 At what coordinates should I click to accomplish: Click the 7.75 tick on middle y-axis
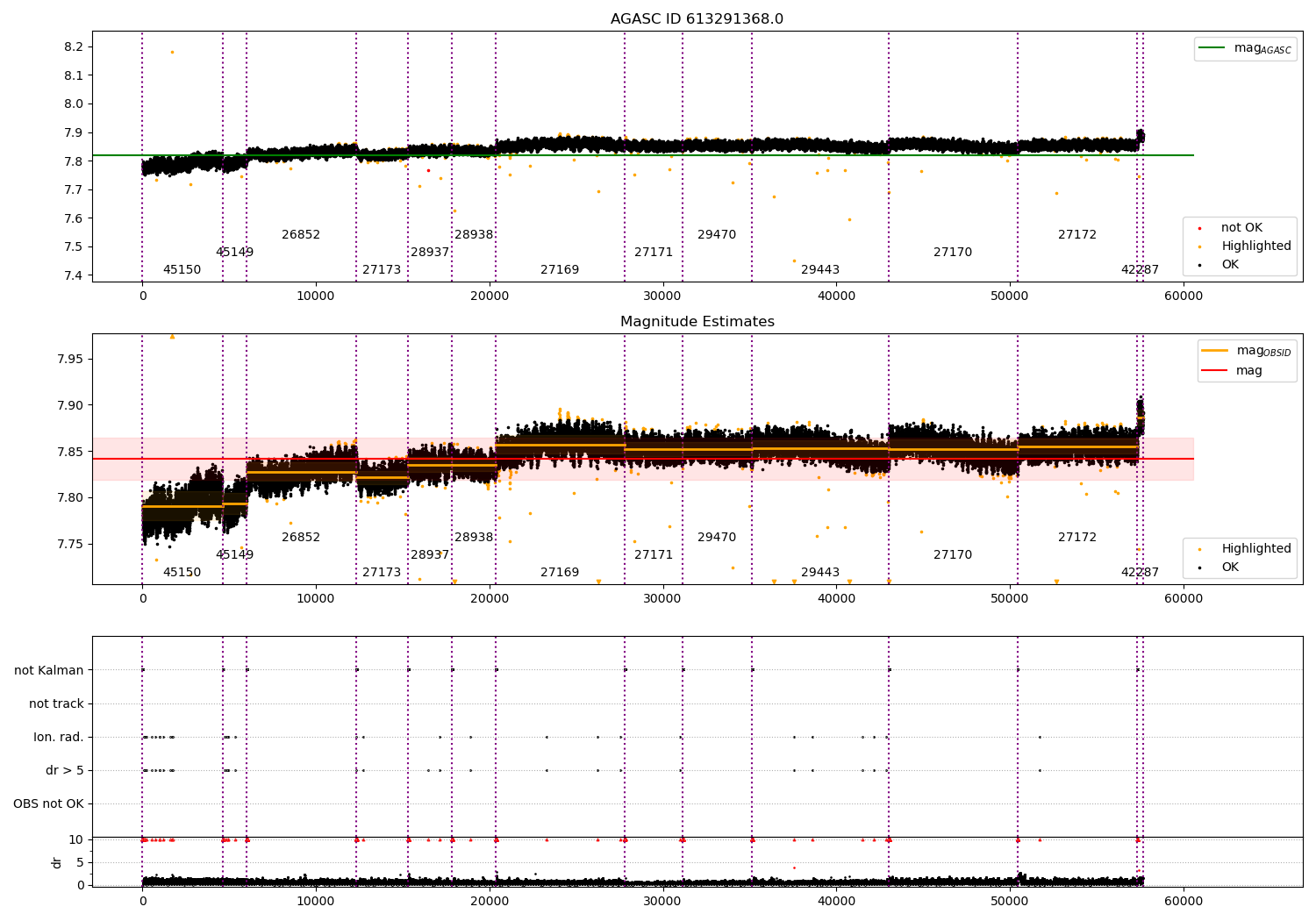70,545
